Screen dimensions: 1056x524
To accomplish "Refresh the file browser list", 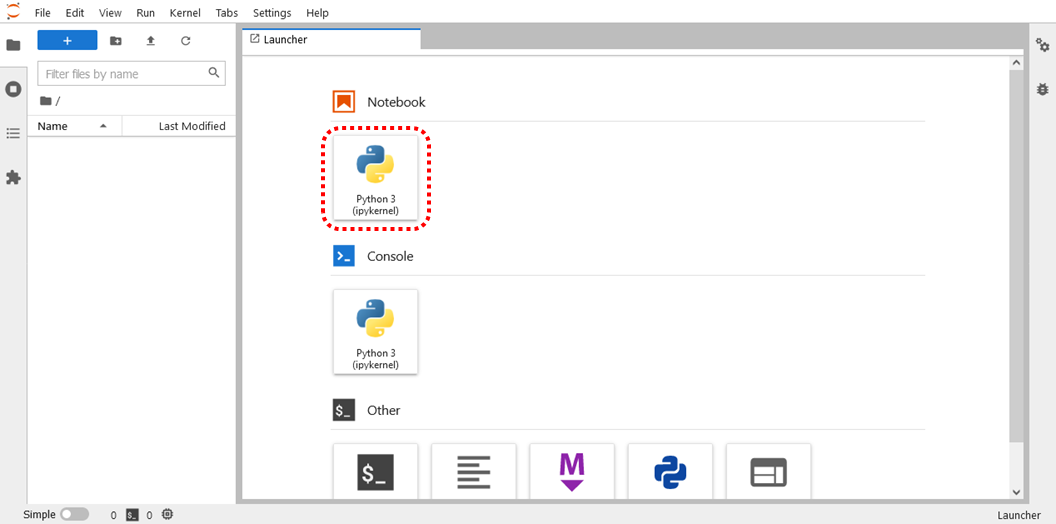I will tap(185, 41).
